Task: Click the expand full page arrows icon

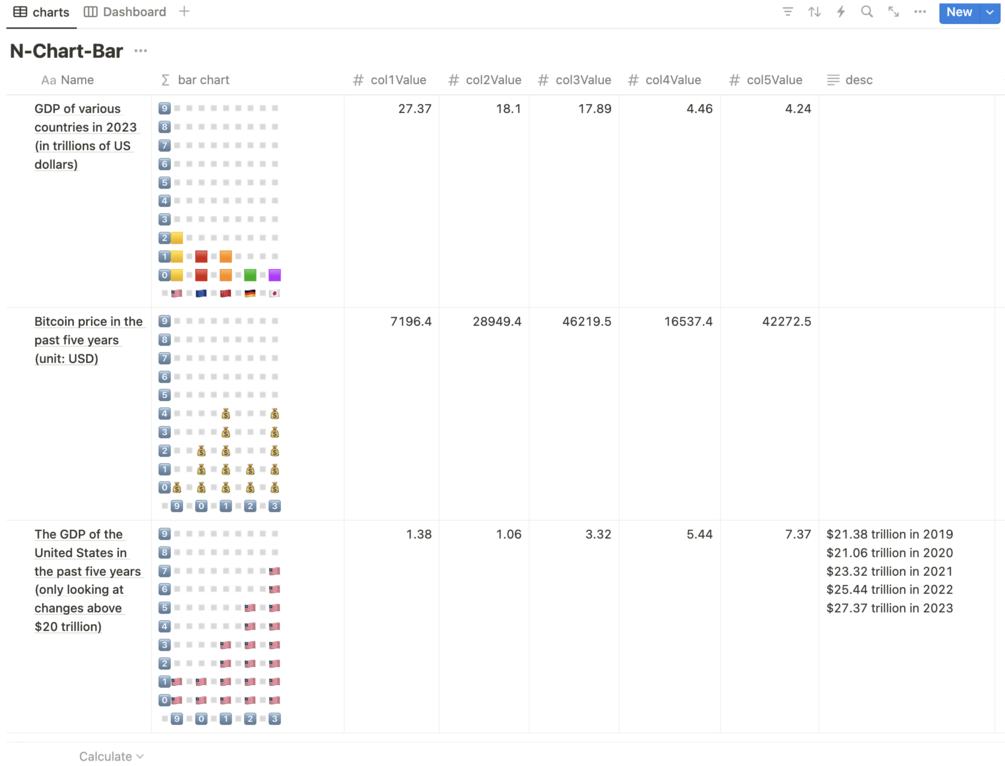Action: (893, 12)
